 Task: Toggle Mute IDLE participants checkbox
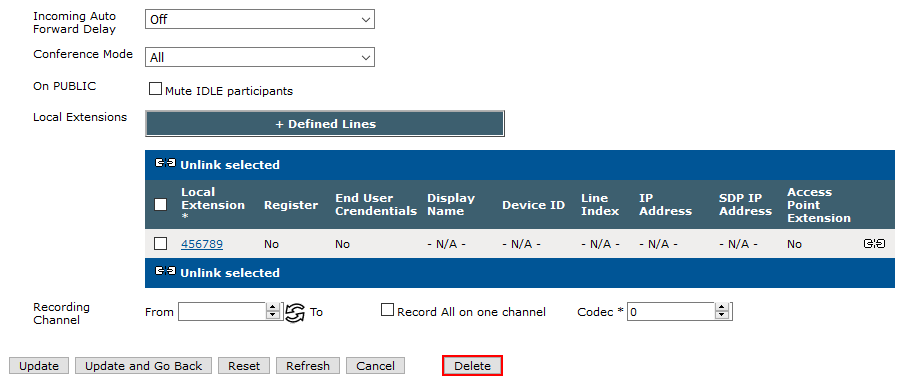click(155, 89)
